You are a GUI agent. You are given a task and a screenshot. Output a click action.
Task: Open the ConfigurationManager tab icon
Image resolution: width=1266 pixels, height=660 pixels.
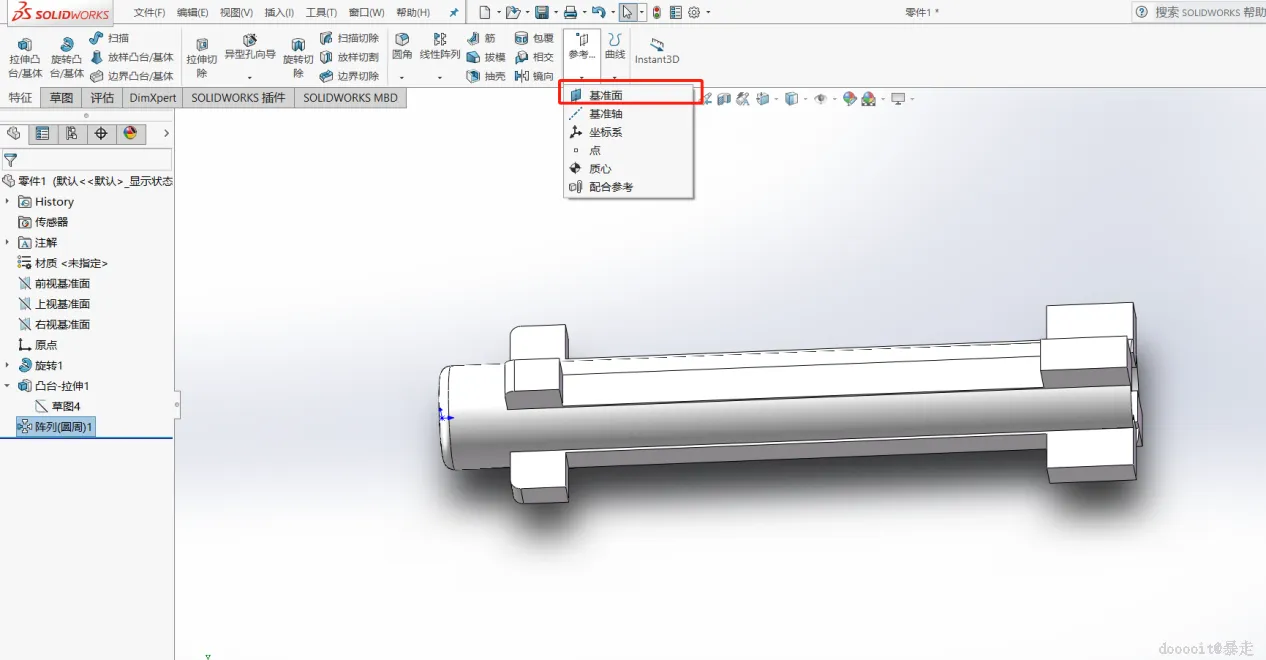[71, 133]
